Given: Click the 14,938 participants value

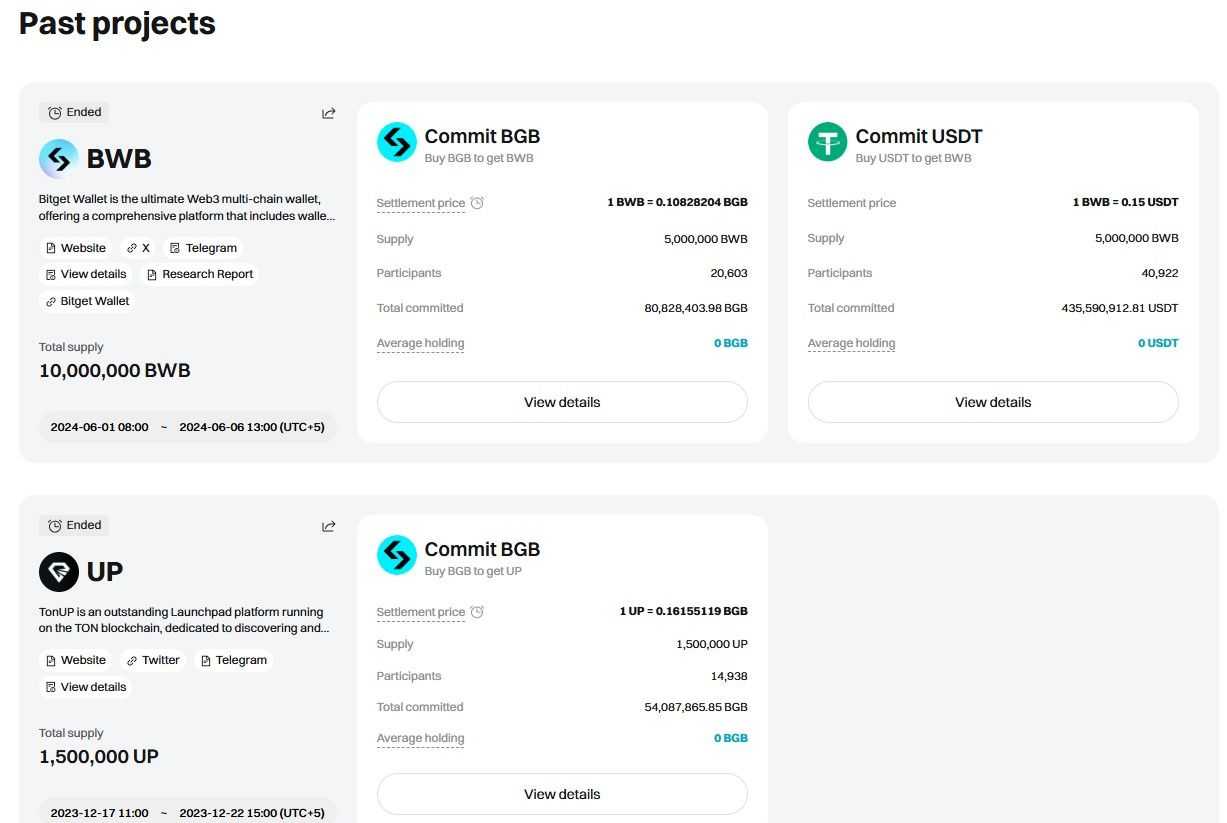Looking at the screenshot, I should (x=729, y=676).
